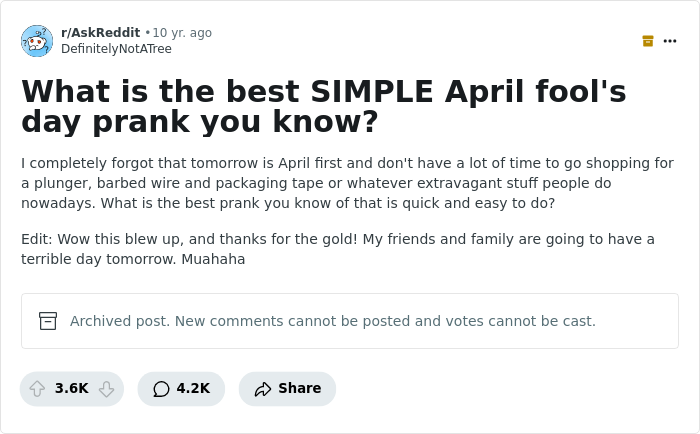Image resolution: width=700 pixels, height=434 pixels.
Task: Click the '10 yr. ago' timestamp
Action: [182, 33]
